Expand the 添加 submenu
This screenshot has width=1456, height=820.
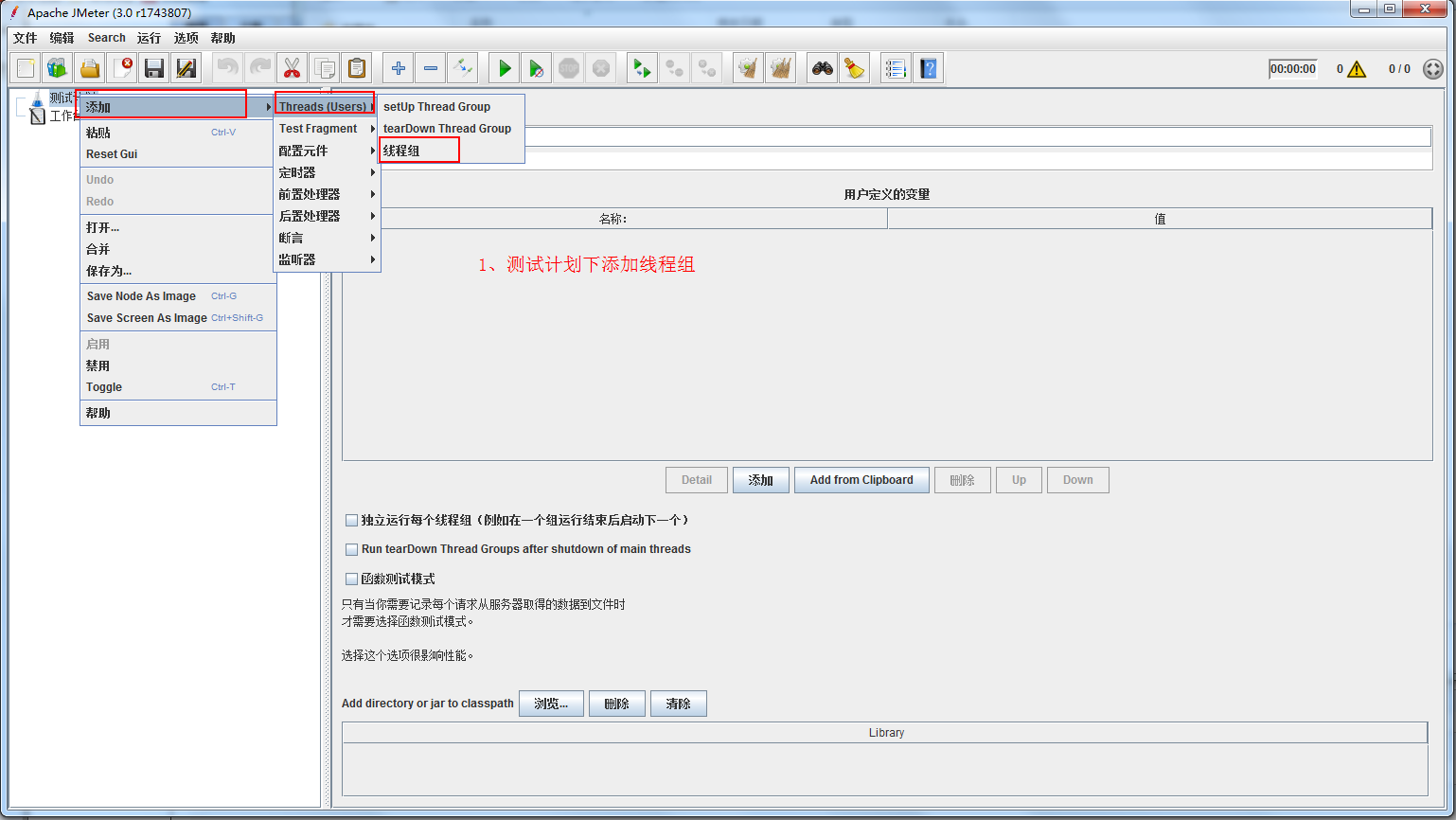[178, 107]
